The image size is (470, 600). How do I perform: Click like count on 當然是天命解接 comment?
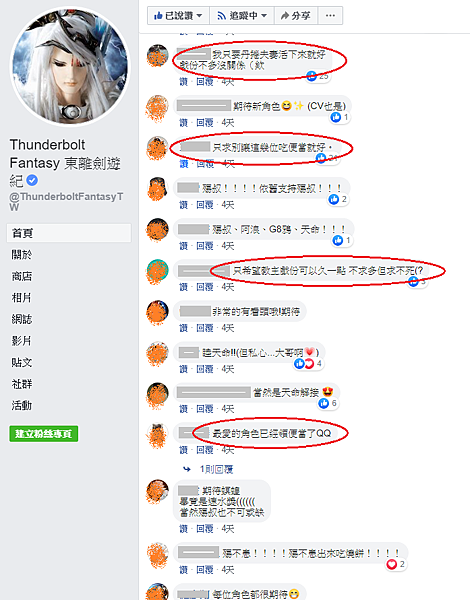click(334, 403)
